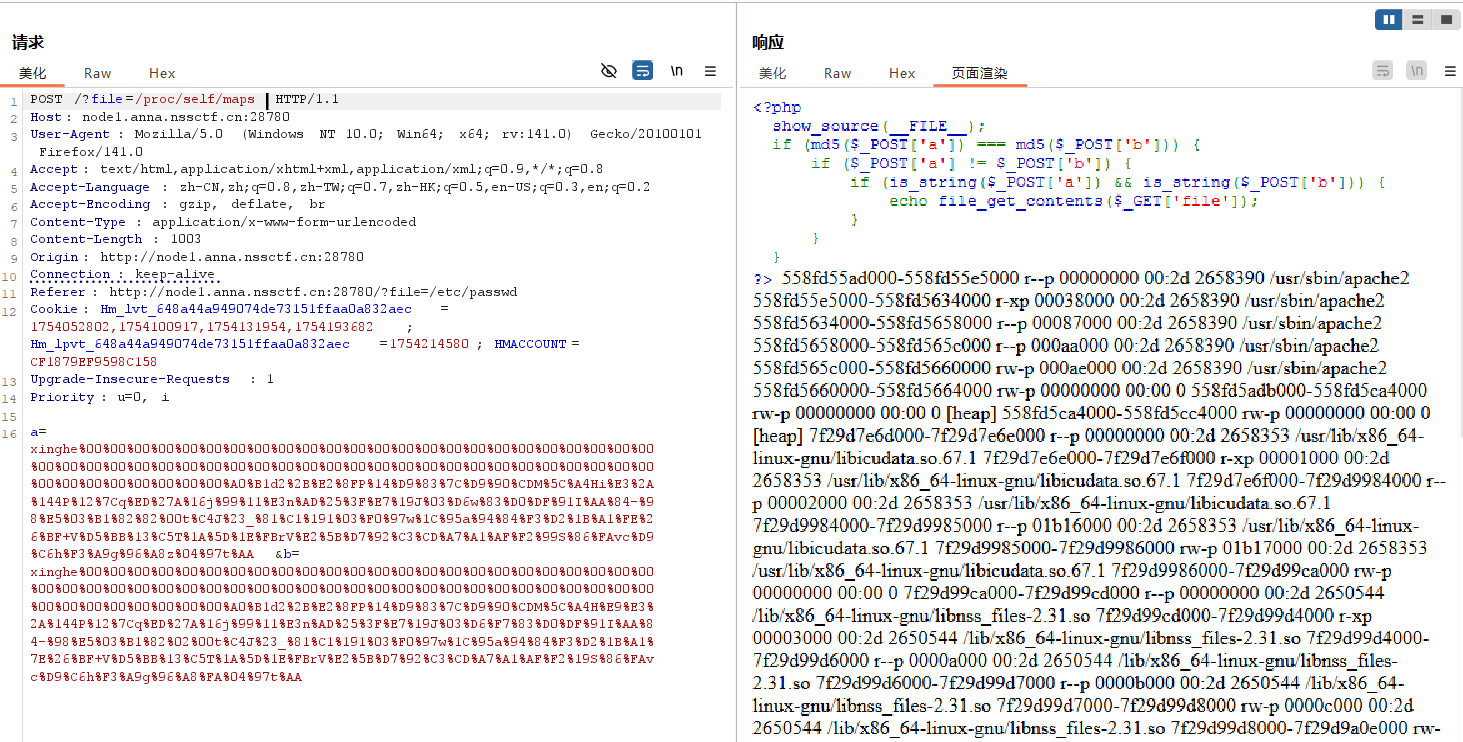1463x742 pixels.
Task: Click the 请求 panel heading
Action: click(28, 42)
